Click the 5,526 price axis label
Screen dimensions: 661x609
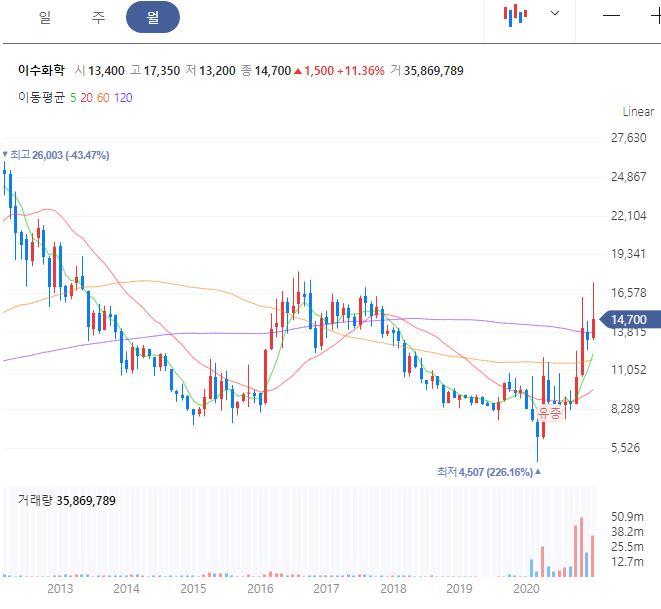[x=626, y=448]
